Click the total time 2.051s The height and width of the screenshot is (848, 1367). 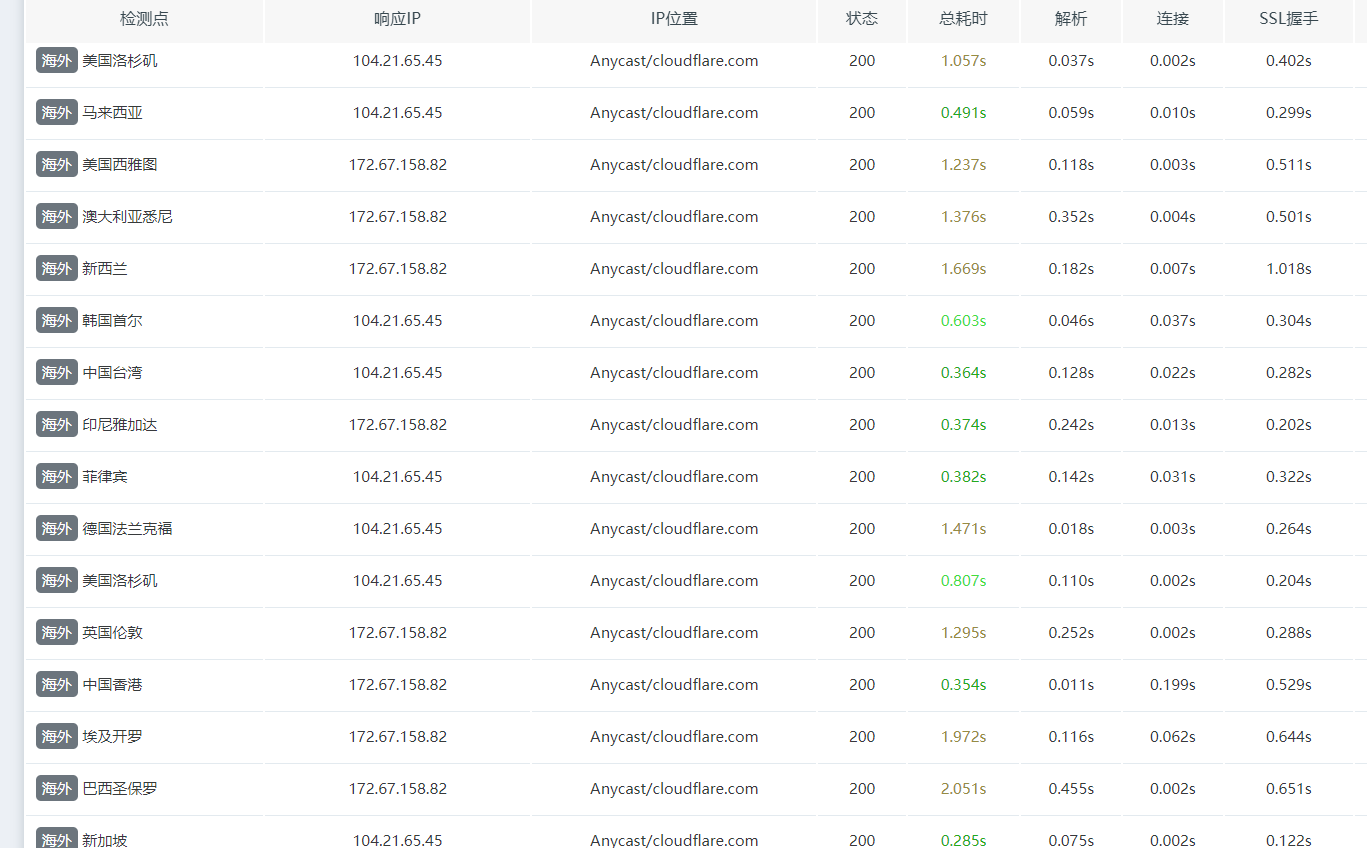(x=963, y=789)
